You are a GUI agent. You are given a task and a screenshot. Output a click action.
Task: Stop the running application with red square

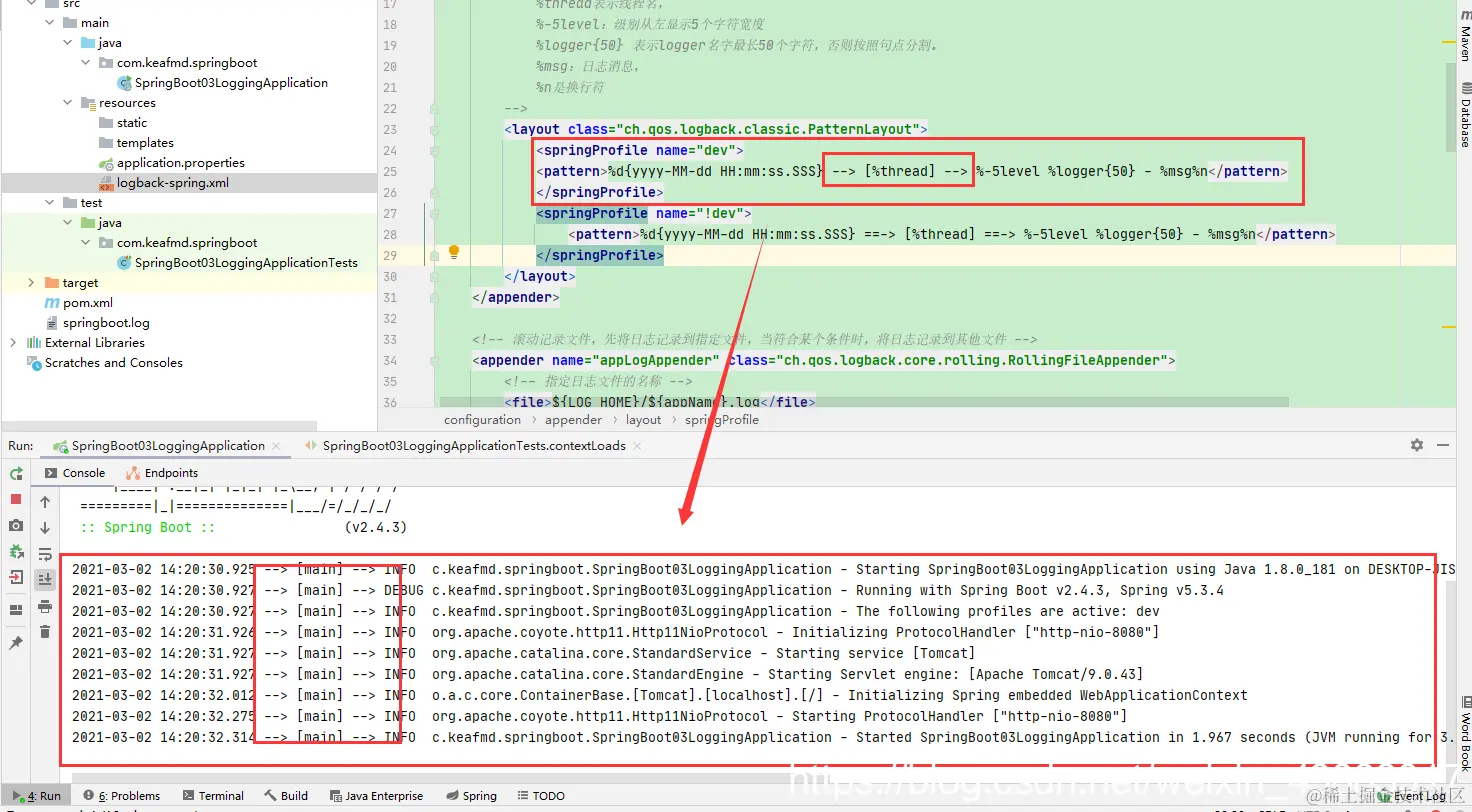(x=16, y=499)
